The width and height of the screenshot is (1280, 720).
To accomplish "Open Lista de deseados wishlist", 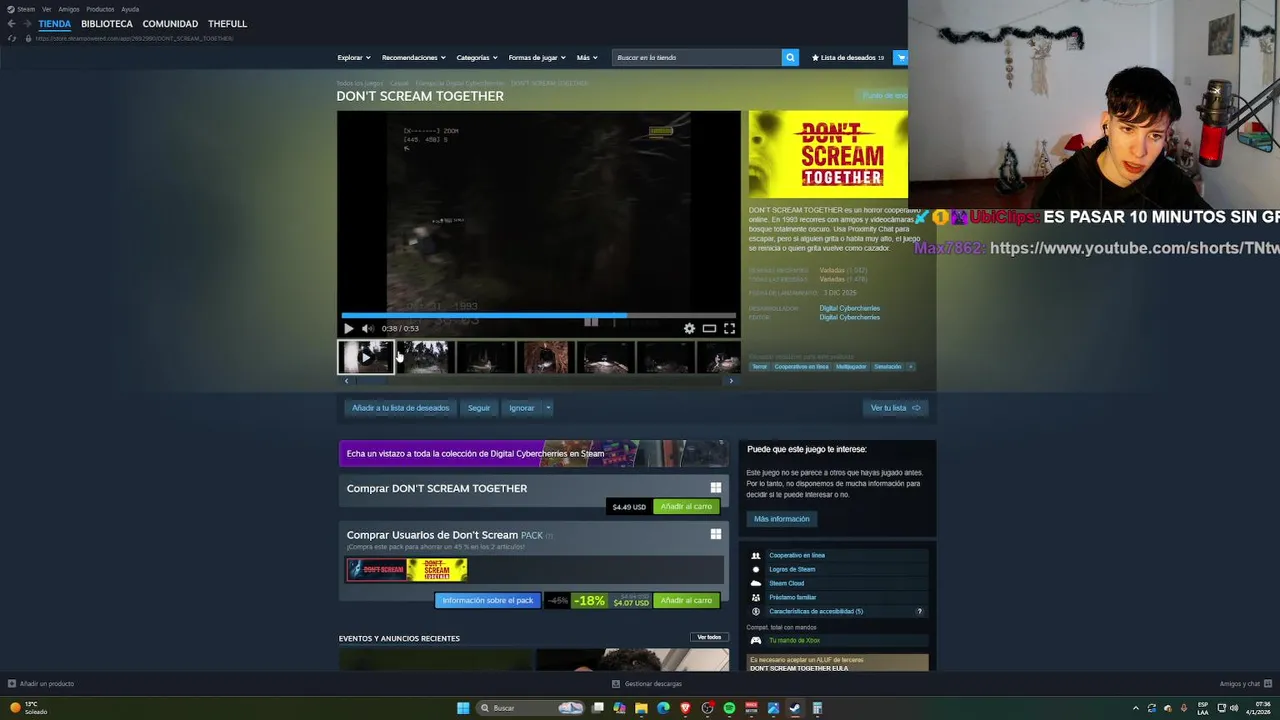I will (x=848, y=57).
